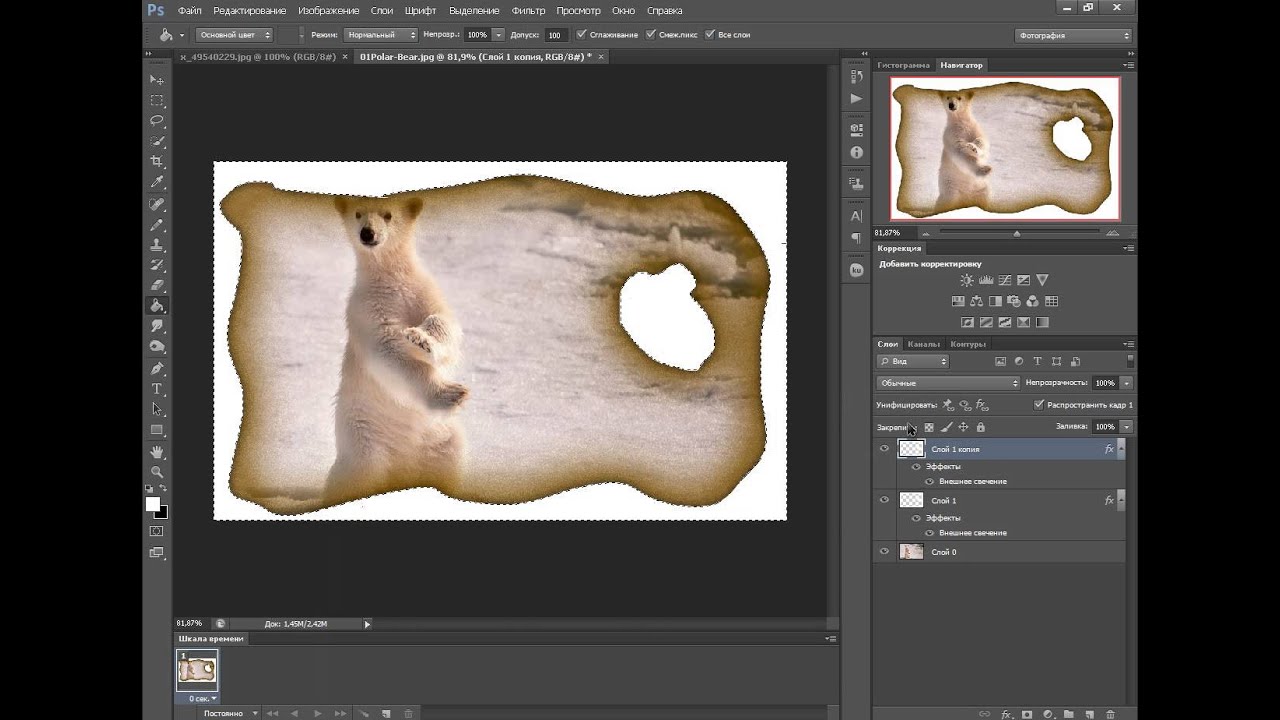The height and width of the screenshot is (720, 1280).
Task: Click the lock all layer icon
Action: coord(980,427)
